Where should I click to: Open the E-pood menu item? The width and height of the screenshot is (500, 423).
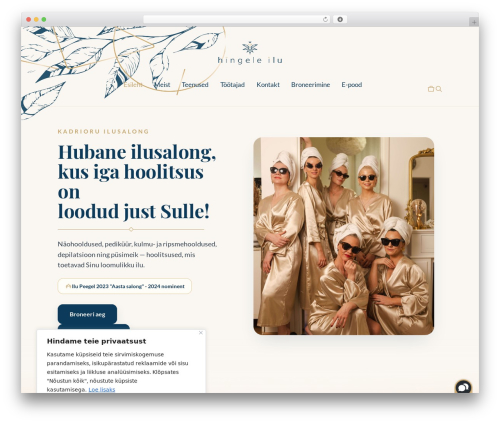point(352,85)
